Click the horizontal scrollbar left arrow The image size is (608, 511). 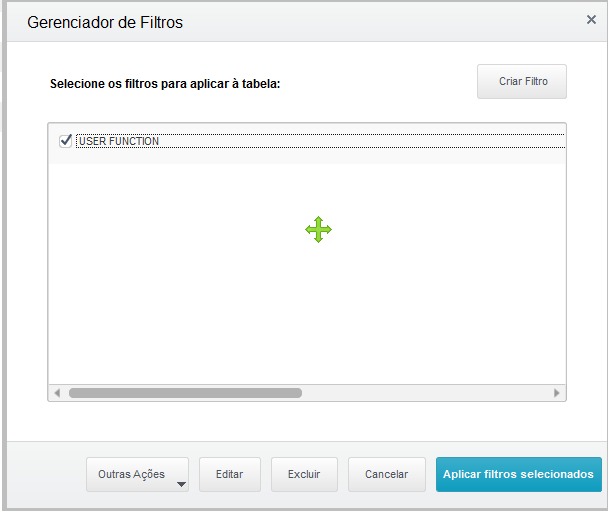pos(57,393)
